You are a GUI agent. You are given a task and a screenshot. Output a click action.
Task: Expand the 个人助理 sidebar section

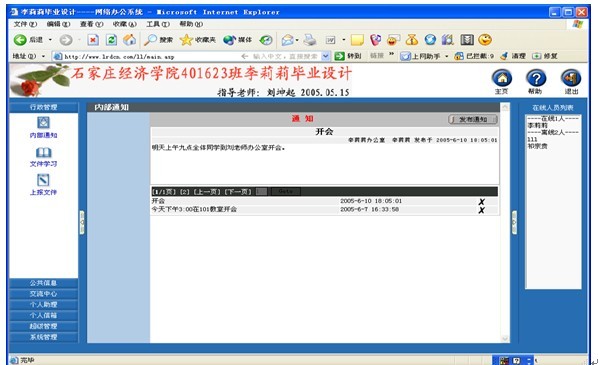pos(44,305)
